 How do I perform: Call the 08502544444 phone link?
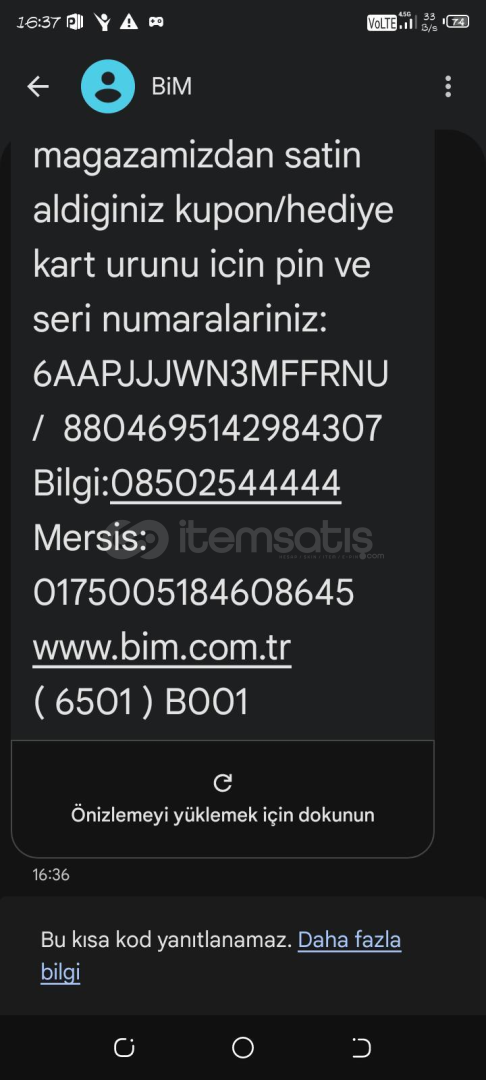pyautogui.click(x=226, y=484)
